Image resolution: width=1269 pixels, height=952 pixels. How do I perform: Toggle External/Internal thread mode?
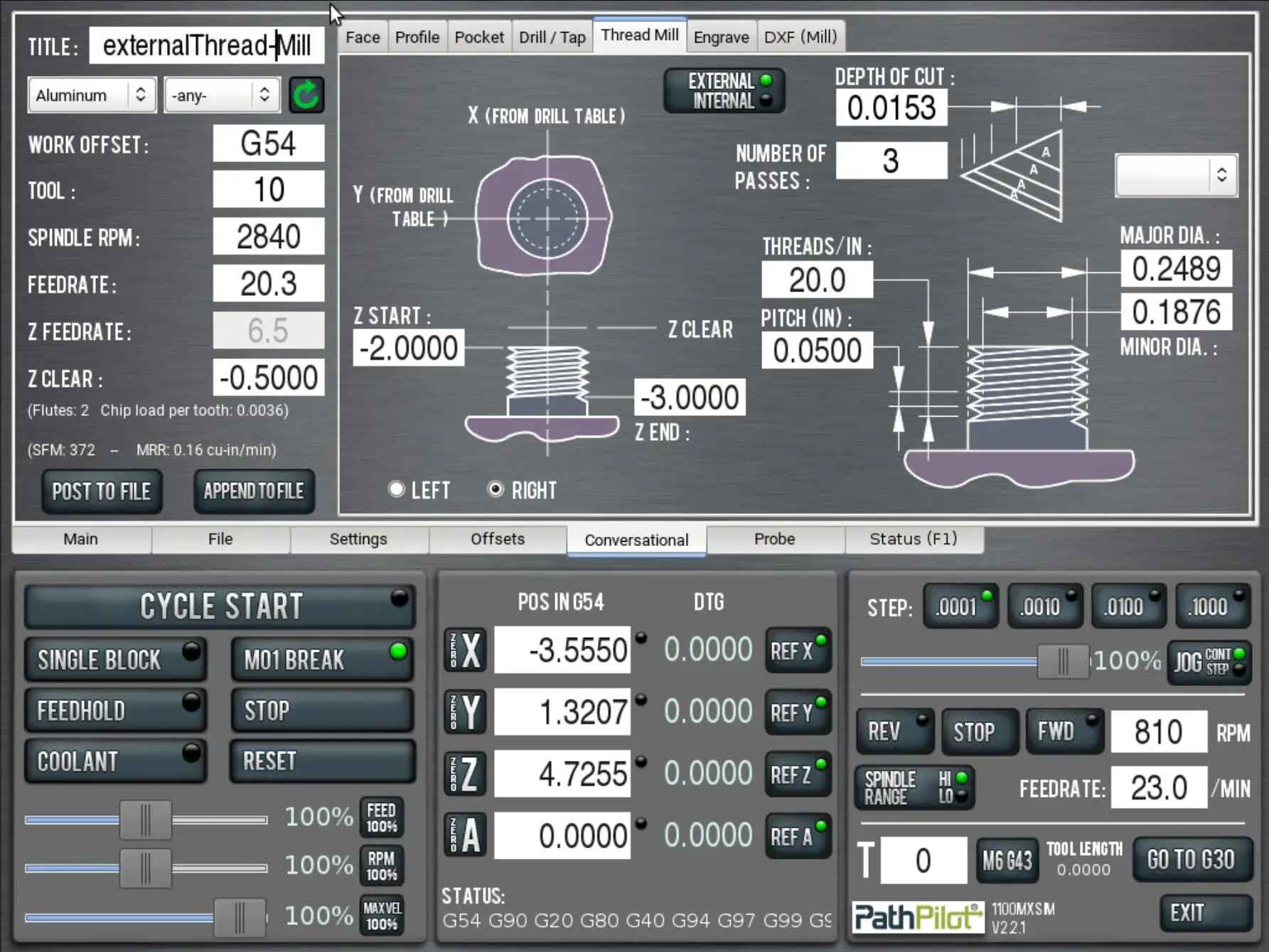pos(724,91)
